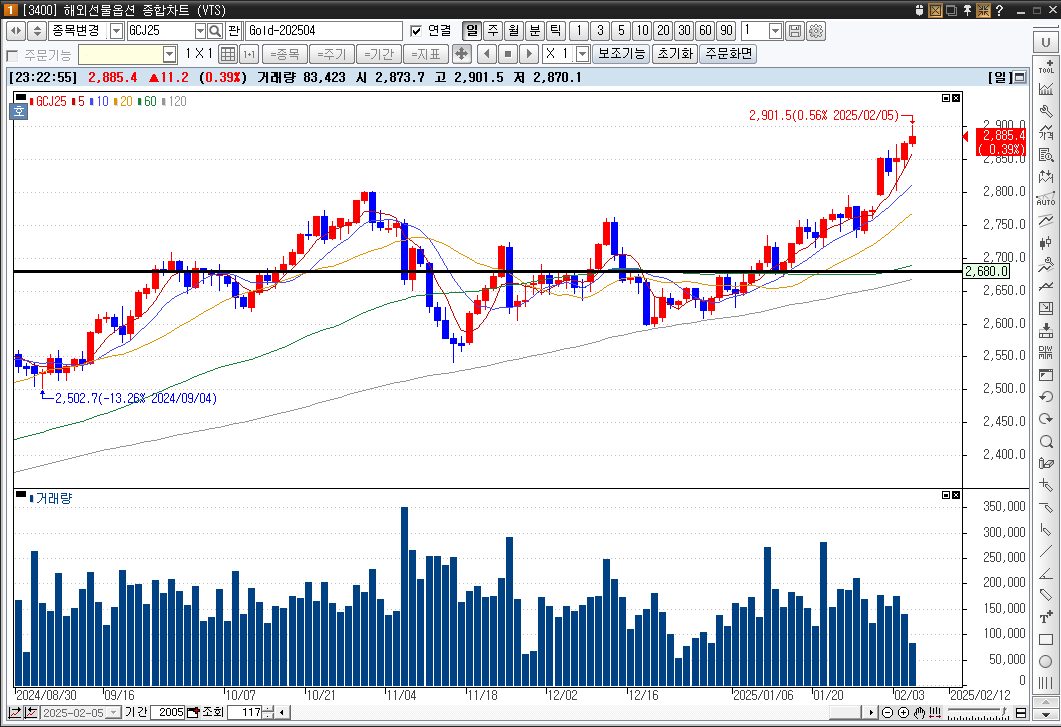This screenshot has width=1061, height=727.
Task: Click the download arrow icon in sidebar
Action: tap(1046, 330)
